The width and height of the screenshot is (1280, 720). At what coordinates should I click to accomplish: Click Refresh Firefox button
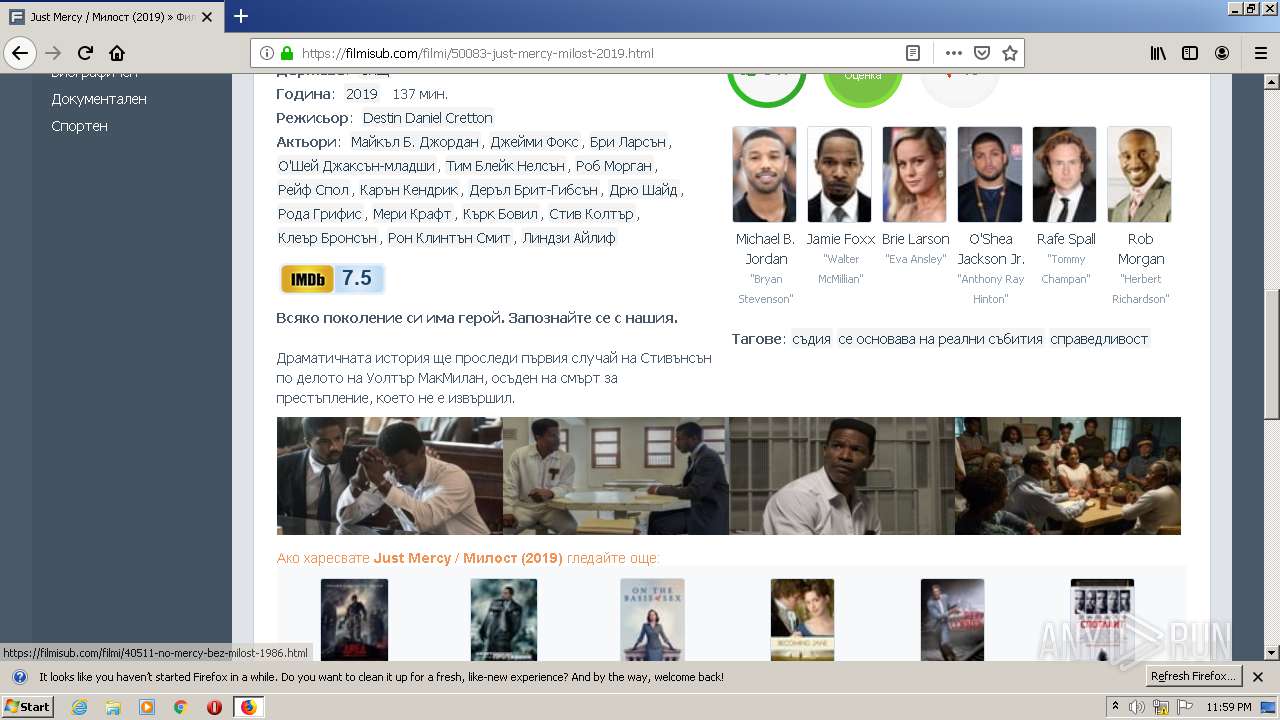[x=1193, y=677]
